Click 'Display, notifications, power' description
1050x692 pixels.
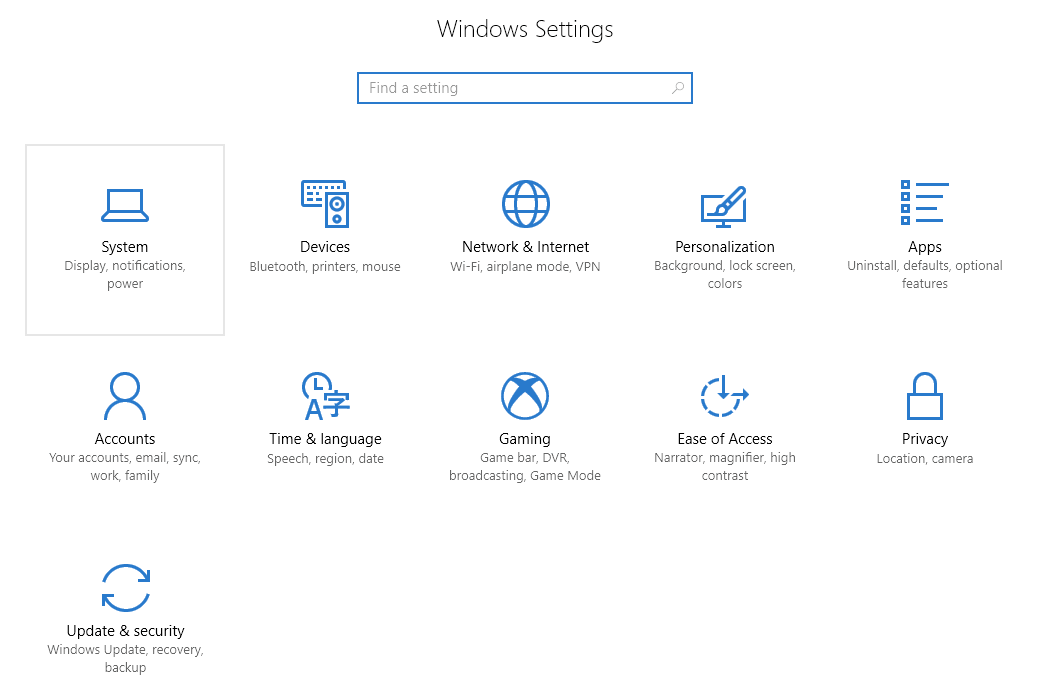[125, 275]
